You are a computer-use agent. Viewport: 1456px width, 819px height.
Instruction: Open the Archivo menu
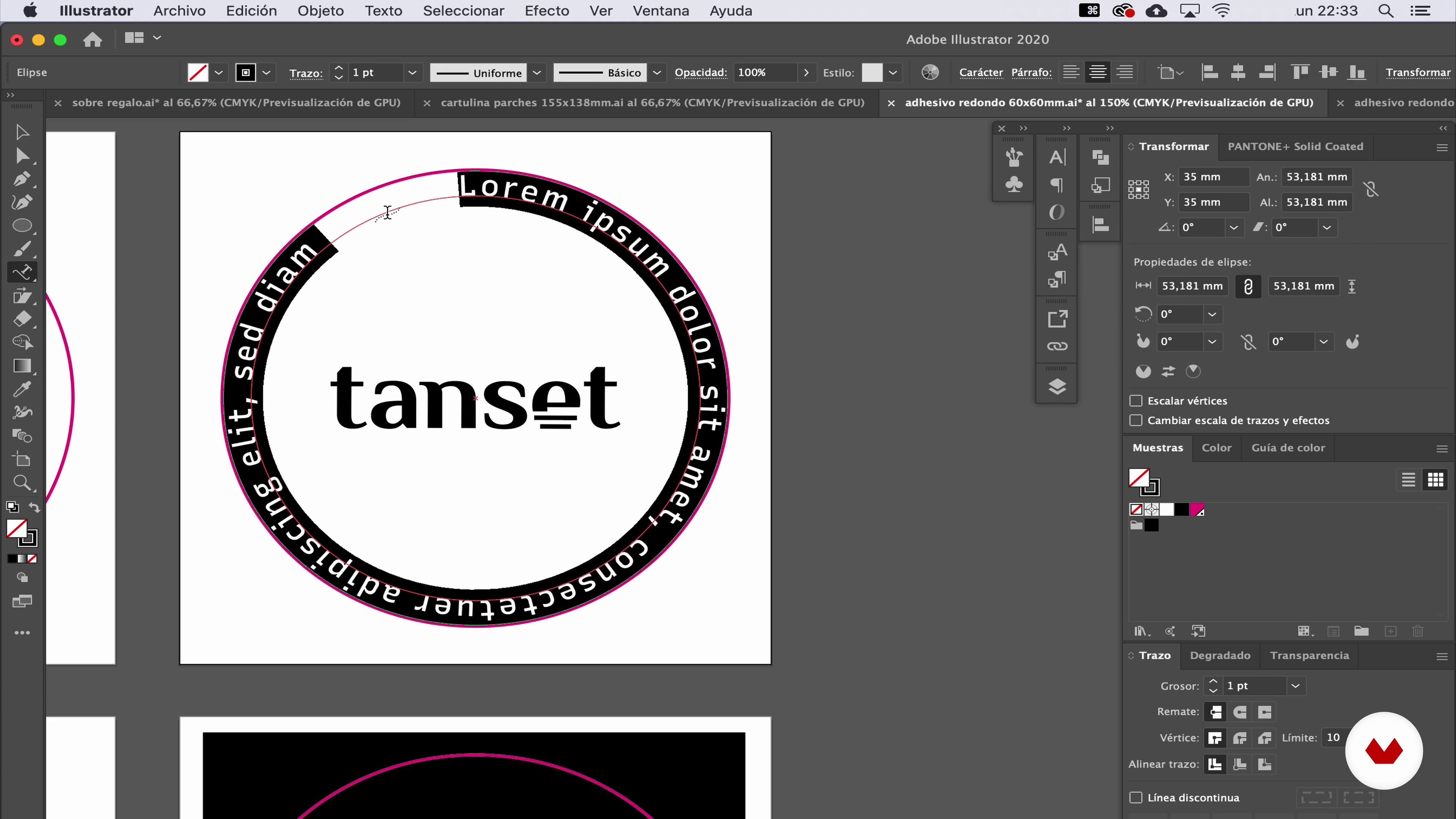pyautogui.click(x=179, y=11)
